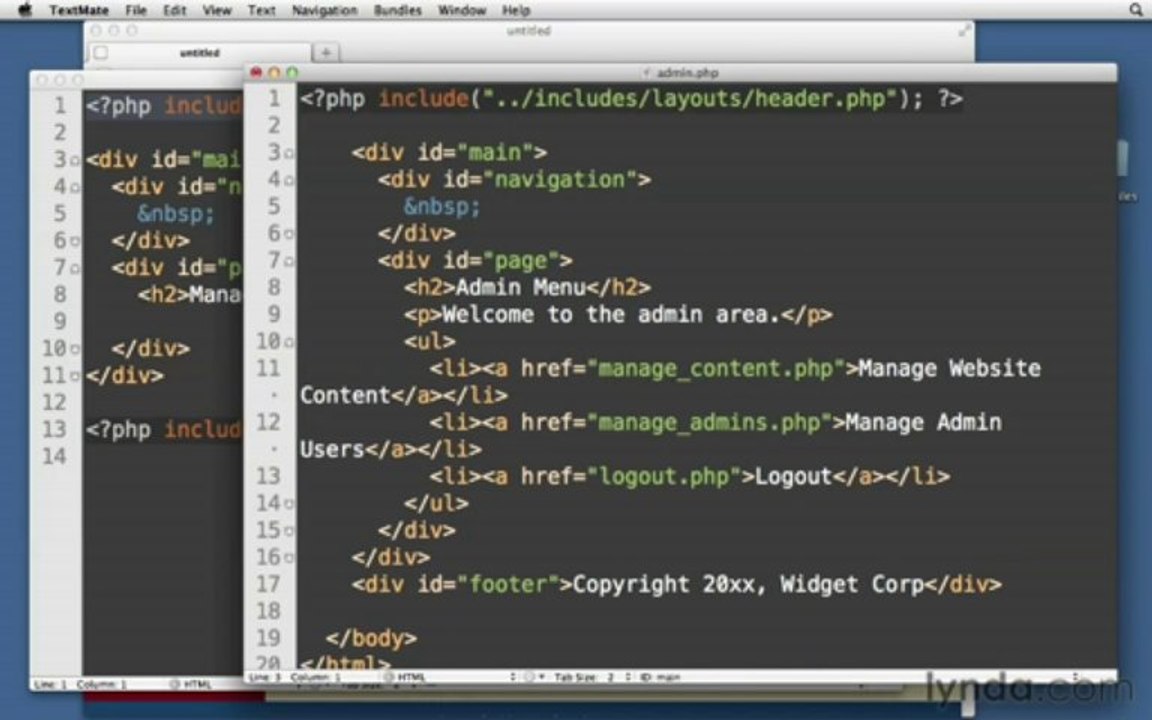Click 'Welcome to the admin area.' text
1152x720 pixels.
click(611, 315)
